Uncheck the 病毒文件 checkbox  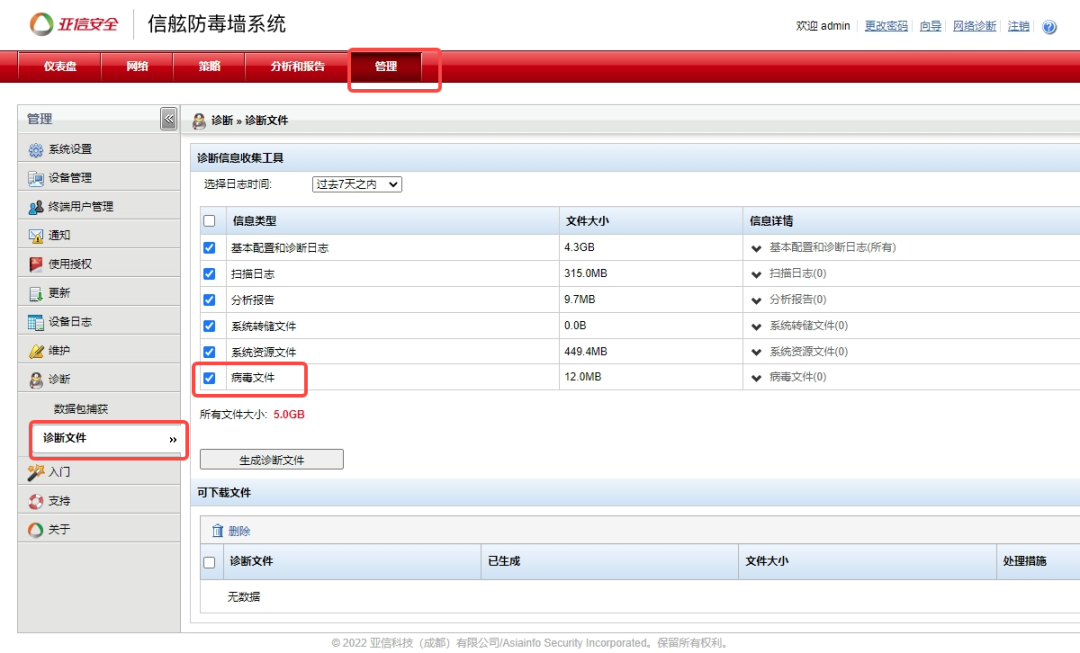pos(209,378)
